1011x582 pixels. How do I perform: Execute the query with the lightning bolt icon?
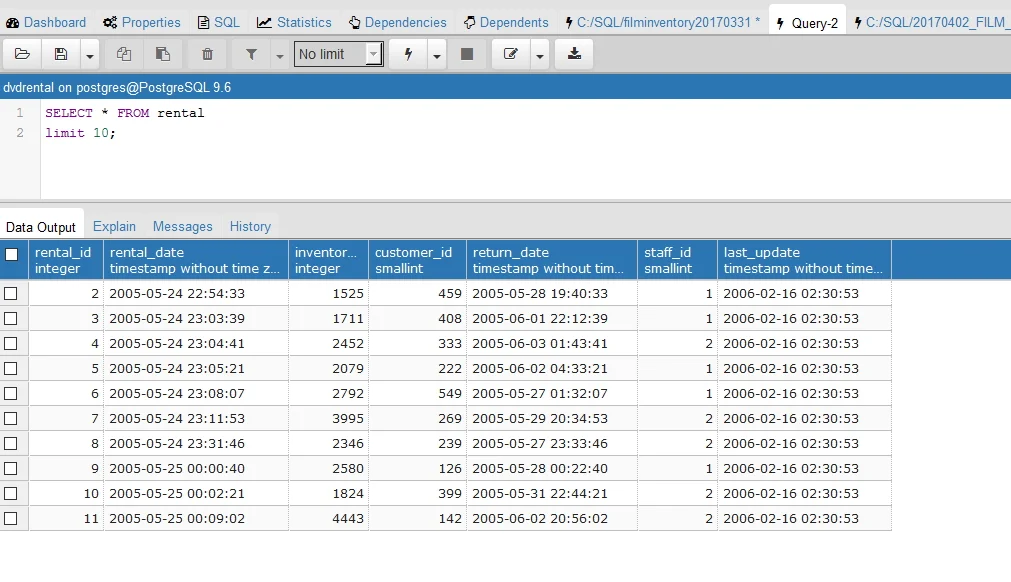click(x=407, y=53)
